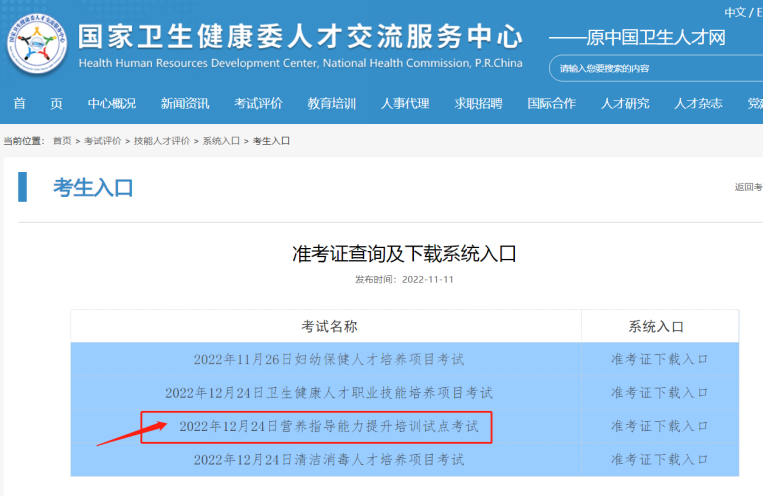Click the center logo emblem icon
The height and width of the screenshot is (497, 764).
tap(37, 43)
